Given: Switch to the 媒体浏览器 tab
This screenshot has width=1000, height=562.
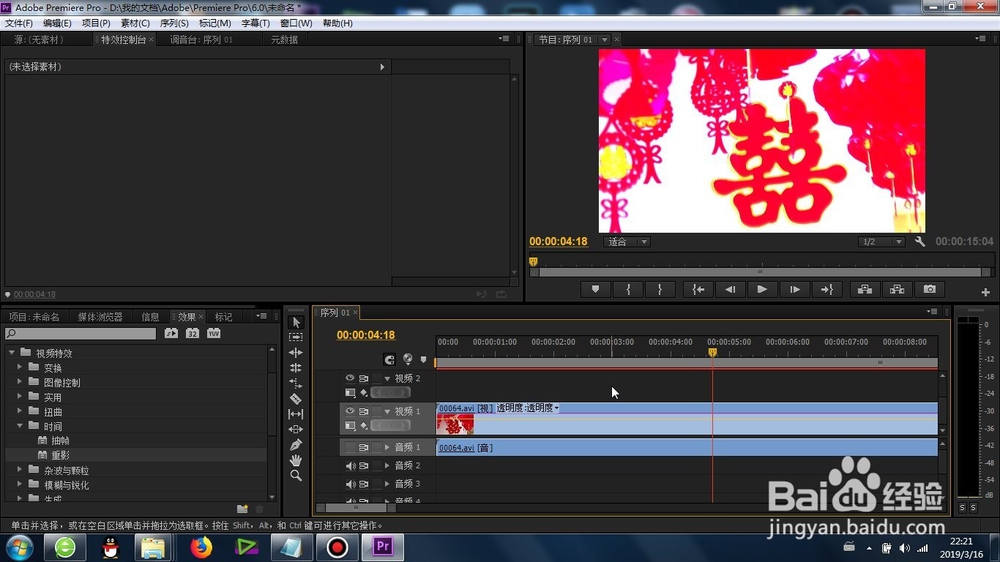Looking at the screenshot, I should point(100,317).
